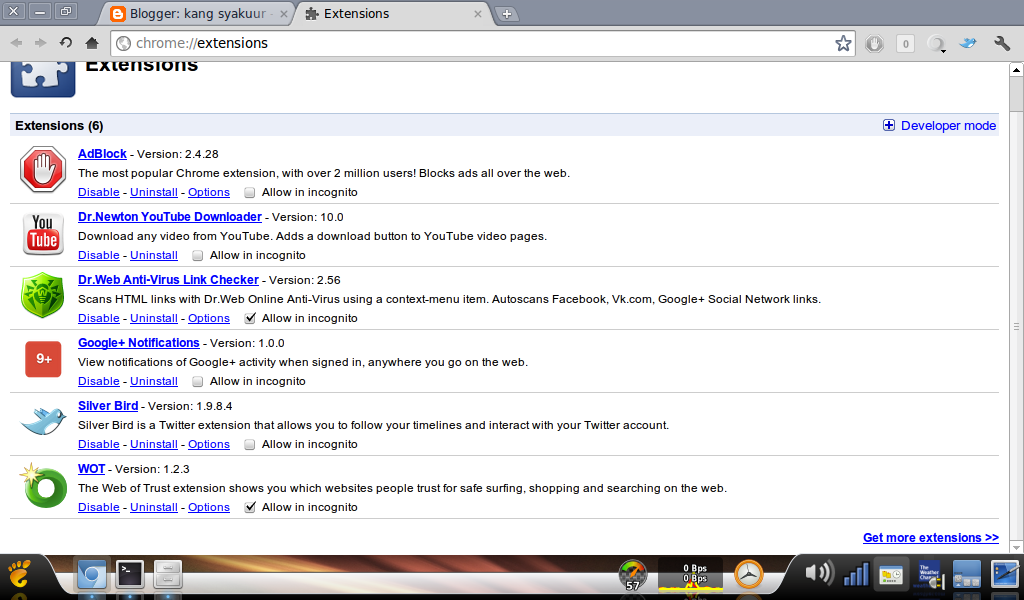The width and height of the screenshot is (1024, 600).
Task: Uninstall the WOT extension
Action: pyautogui.click(x=154, y=507)
